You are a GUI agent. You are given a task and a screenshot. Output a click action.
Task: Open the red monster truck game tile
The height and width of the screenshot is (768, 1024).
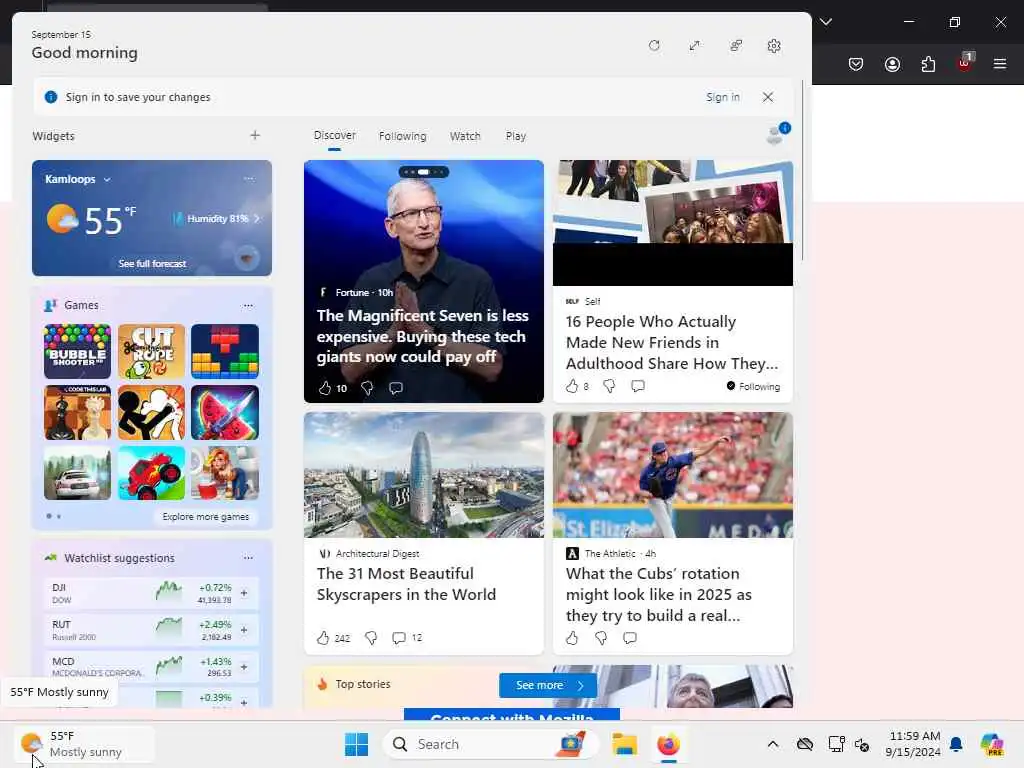click(x=152, y=473)
